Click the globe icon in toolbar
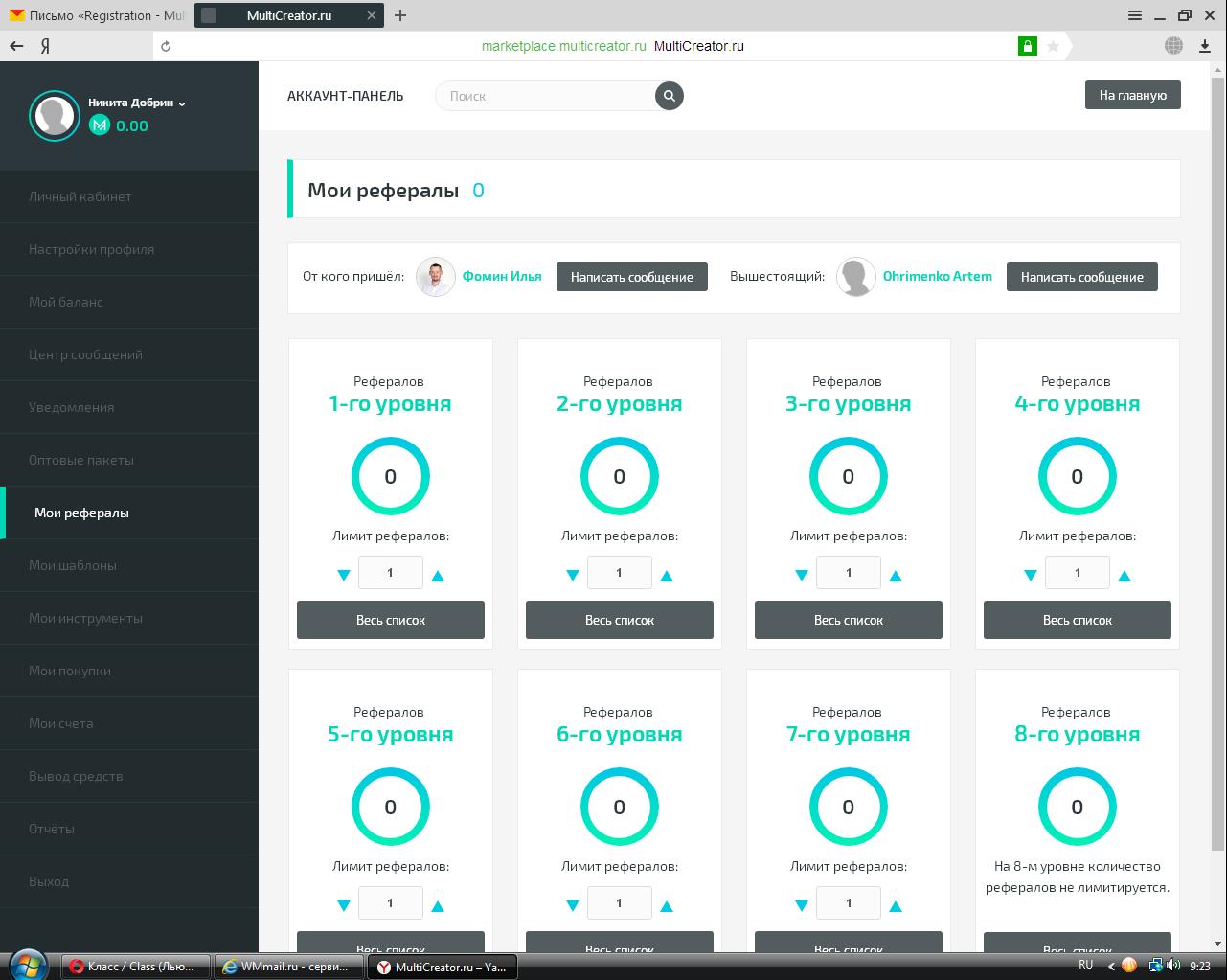The height and width of the screenshot is (980, 1227). click(x=1173, y=46)
